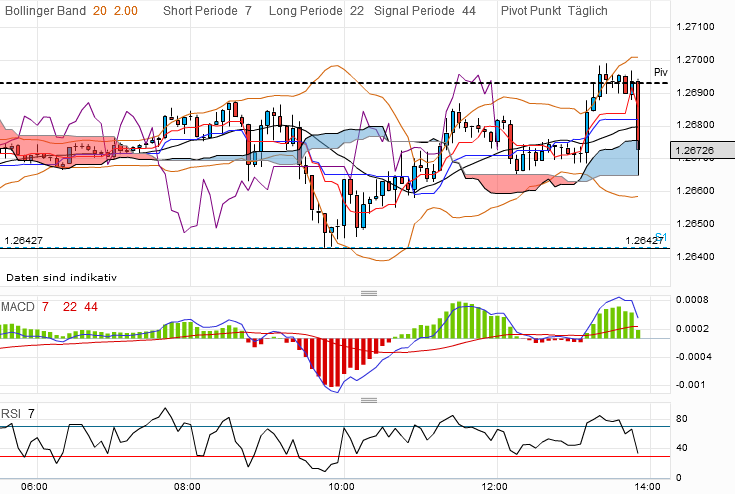This screenshot has height=494, width=735.
Task: Click the 1.26600 price axis label
Action: click(696, 190)
